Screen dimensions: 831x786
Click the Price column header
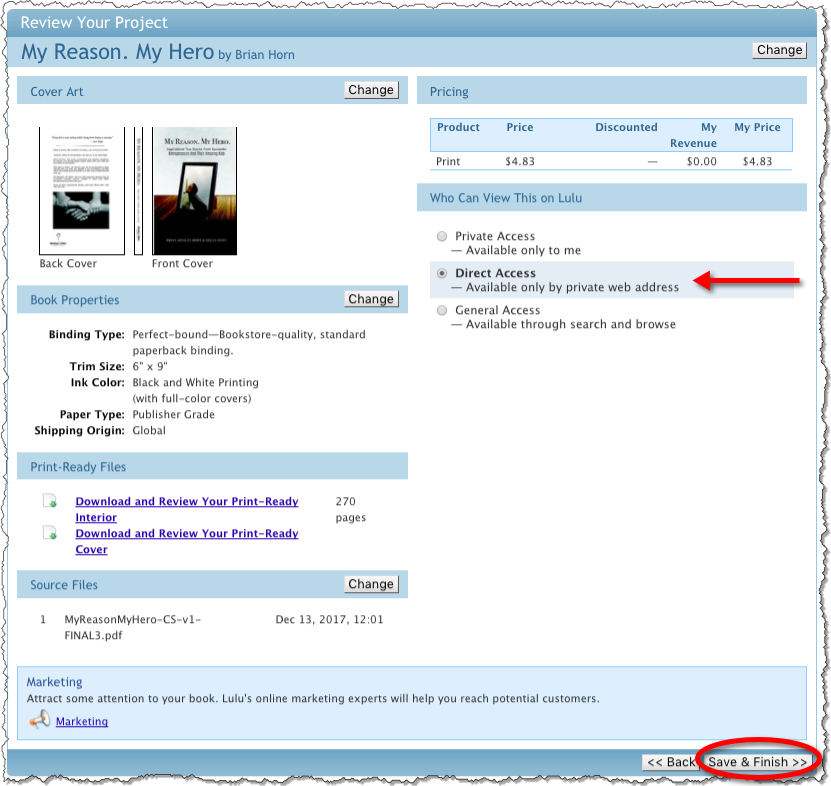pos(519,127)
